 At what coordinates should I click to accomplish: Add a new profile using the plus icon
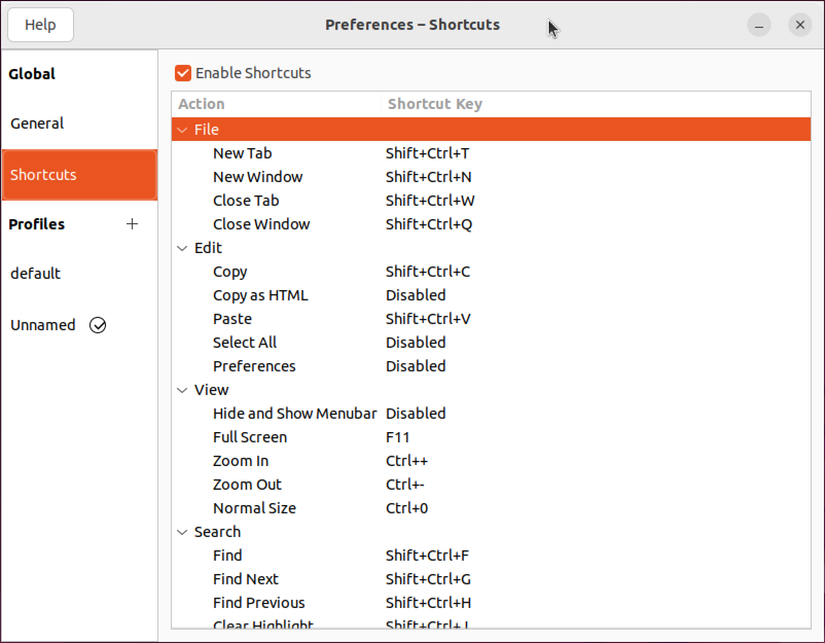[x=131, y=224]
